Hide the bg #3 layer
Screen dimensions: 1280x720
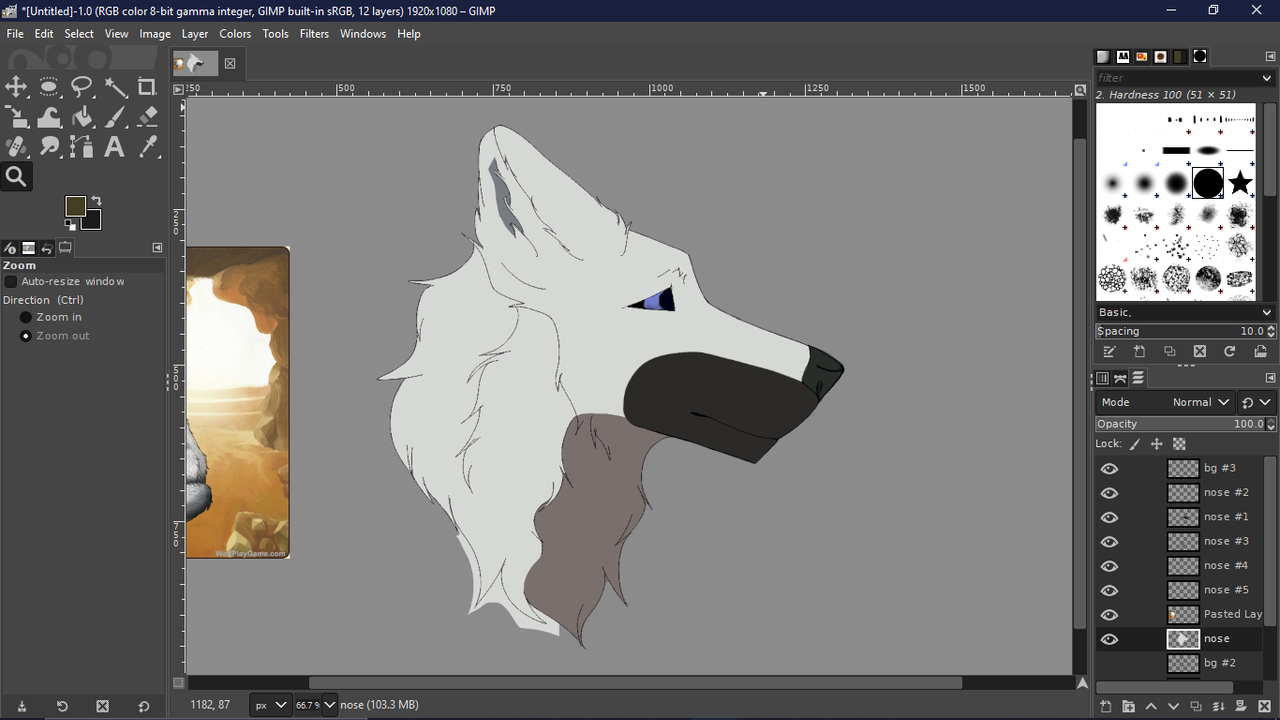[x=1109, y=468]
